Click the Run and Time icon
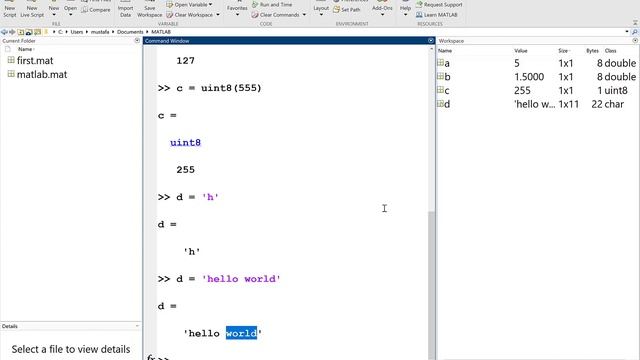The width and height of the screenshot is (640, 360). (255, 5)
